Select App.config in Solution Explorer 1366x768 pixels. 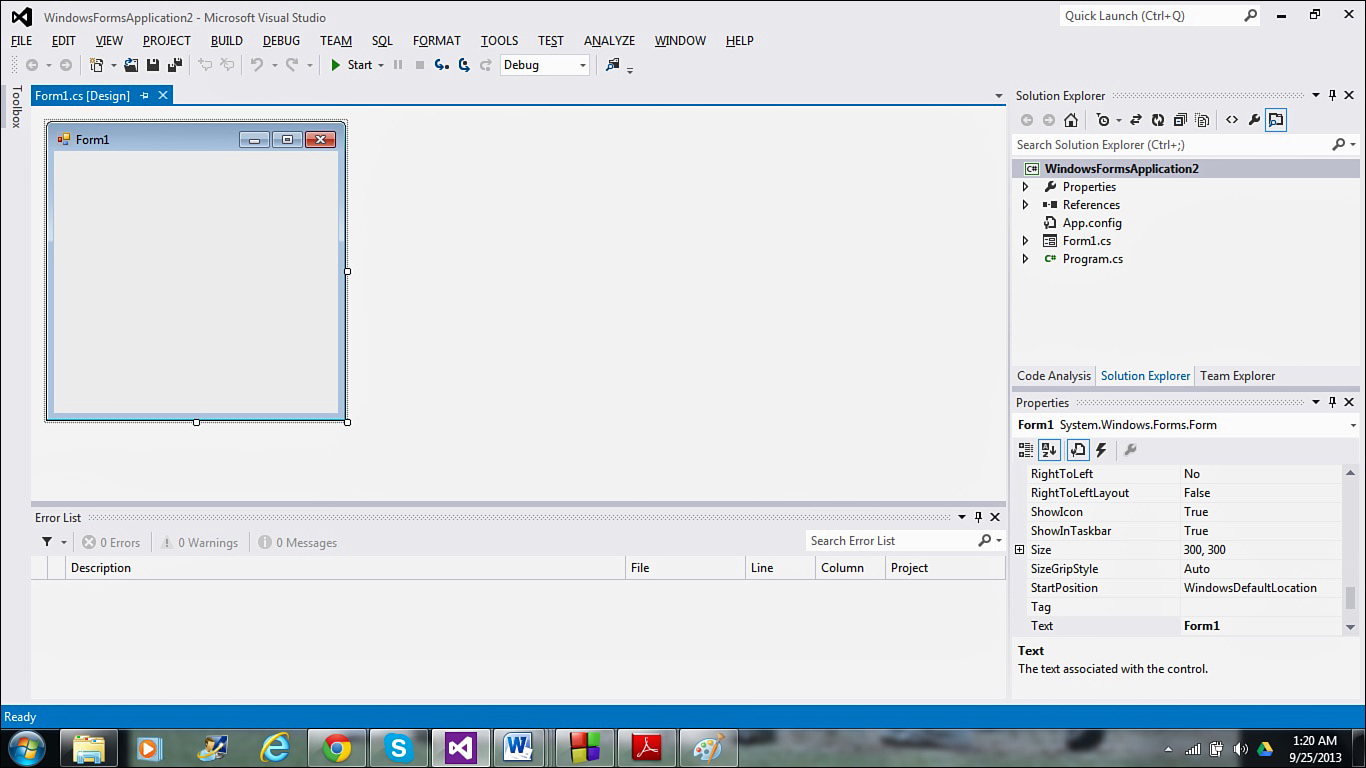[x=1092, y=223]
